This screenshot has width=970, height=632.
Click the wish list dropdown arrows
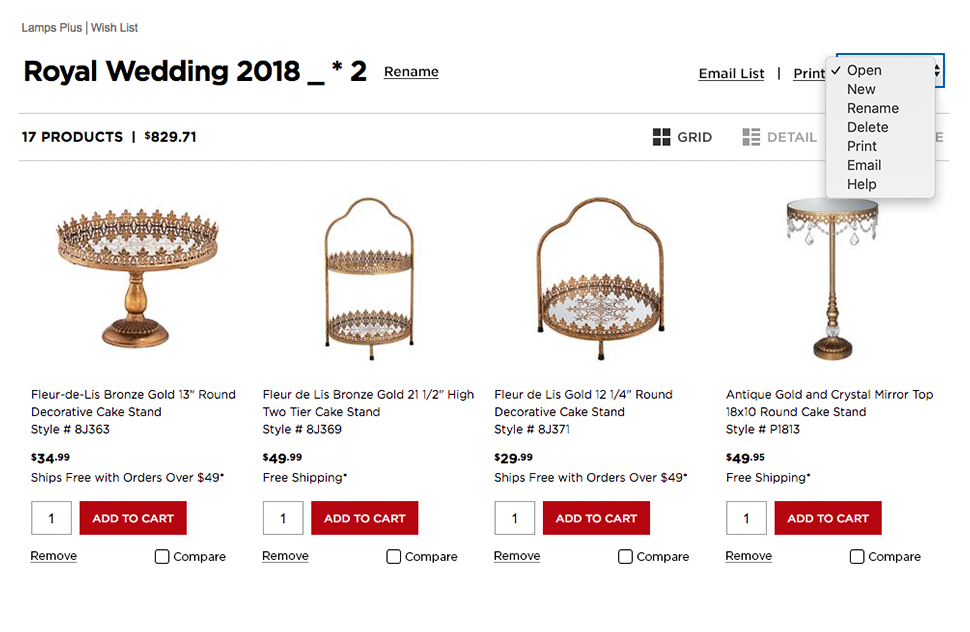pyautogui.click(x=937, y=71)
